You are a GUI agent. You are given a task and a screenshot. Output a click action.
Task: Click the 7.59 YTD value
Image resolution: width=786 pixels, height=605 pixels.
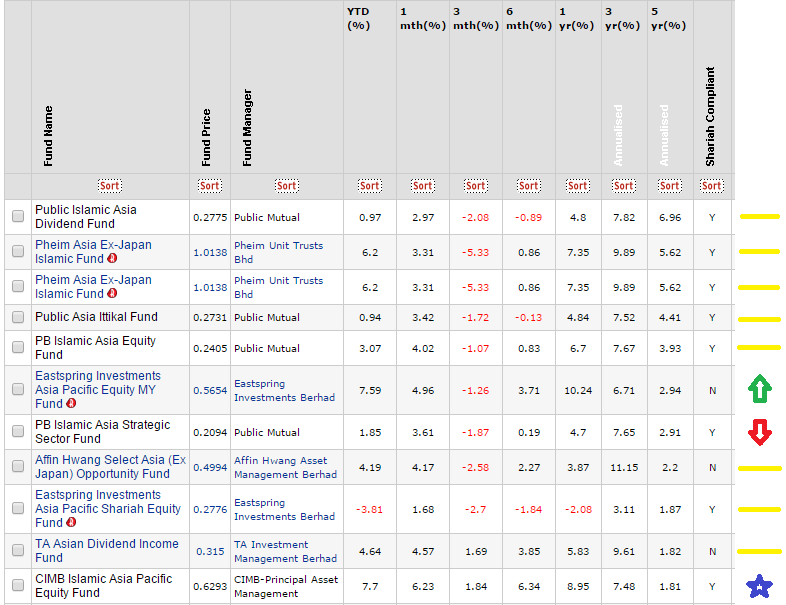(370, 390)
